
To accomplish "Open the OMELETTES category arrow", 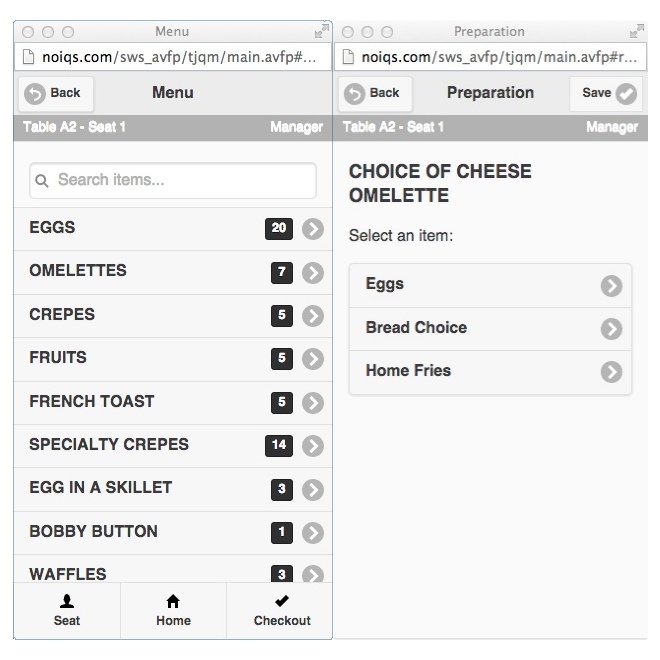I will pos(313,272).
